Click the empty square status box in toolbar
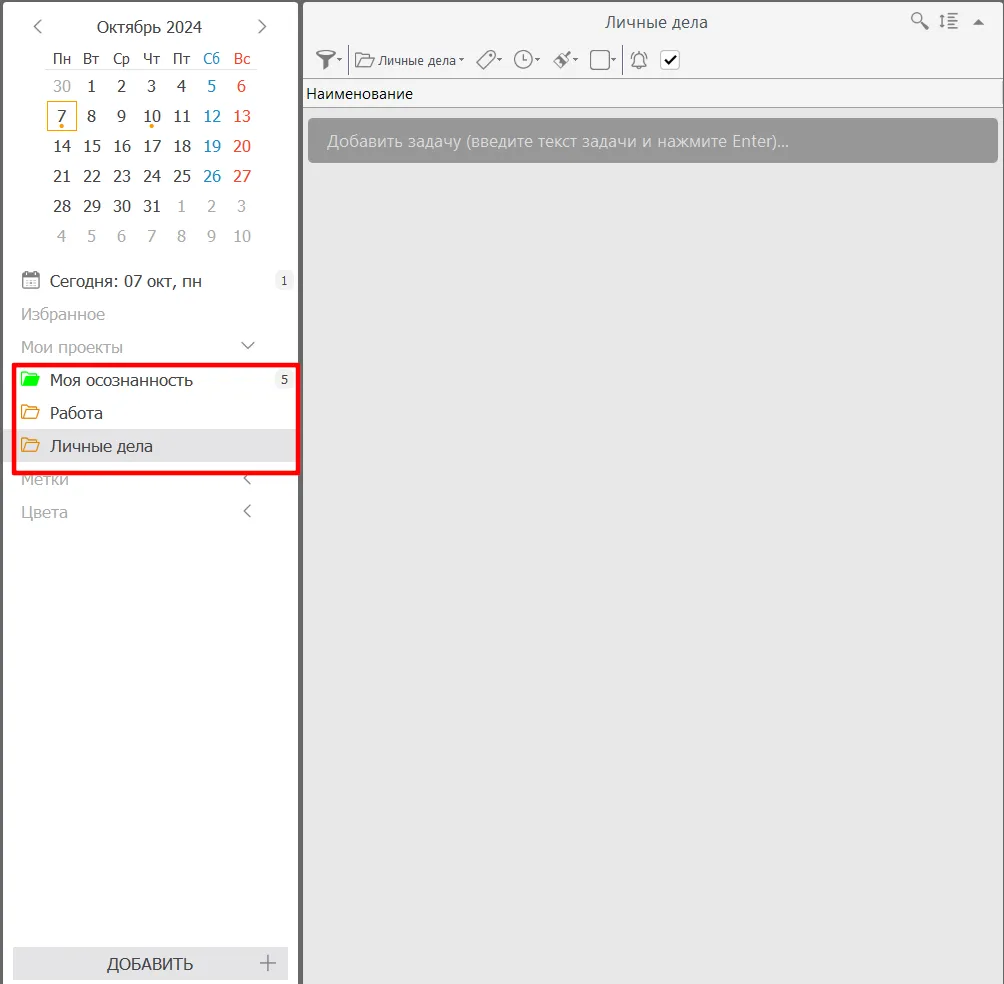 coord(601,60)
